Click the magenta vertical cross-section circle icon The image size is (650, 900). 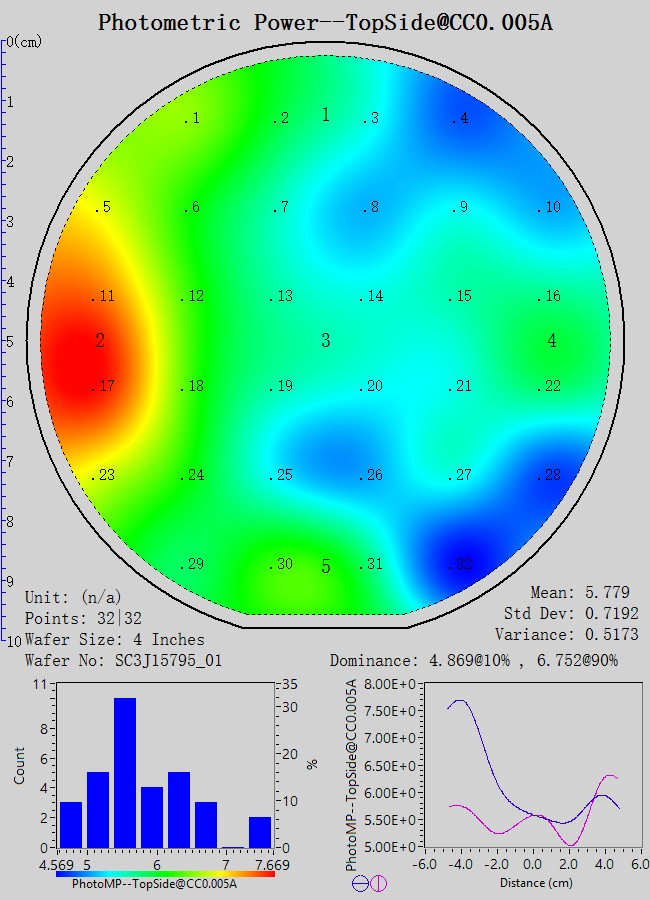click(378, 883)
